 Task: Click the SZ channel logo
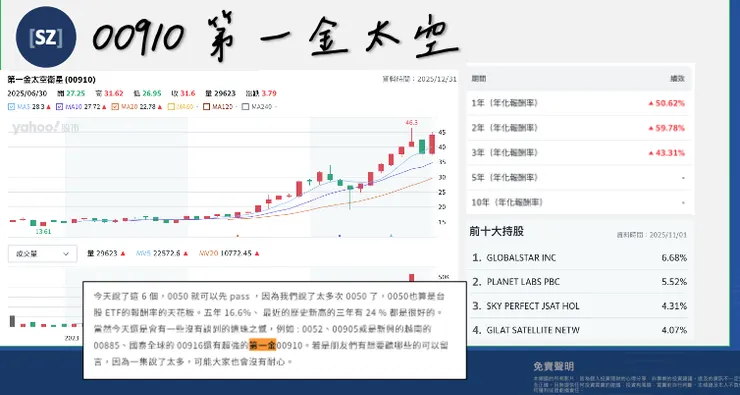(46, 37)
